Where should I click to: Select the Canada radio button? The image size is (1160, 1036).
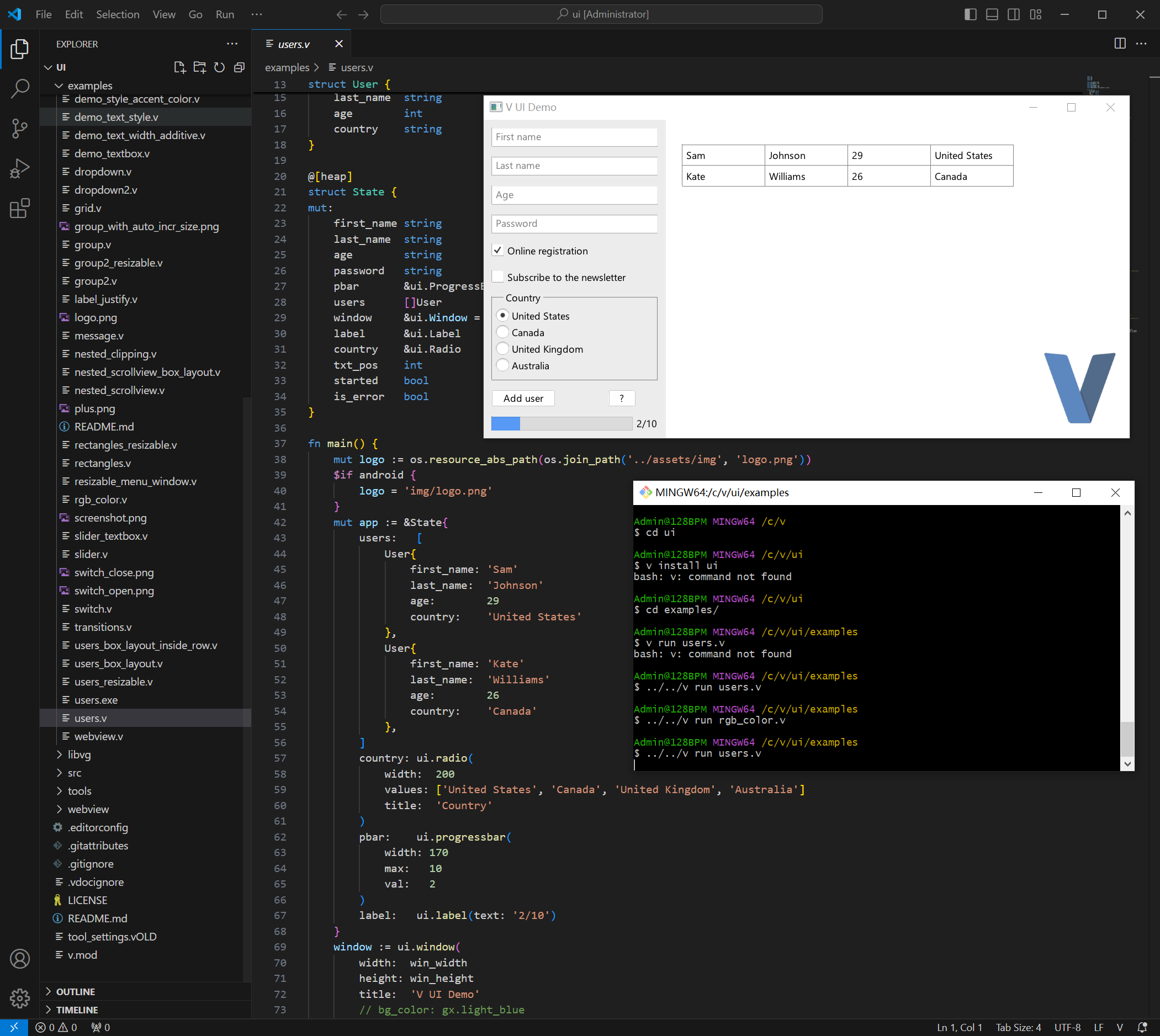coord(502,332)
